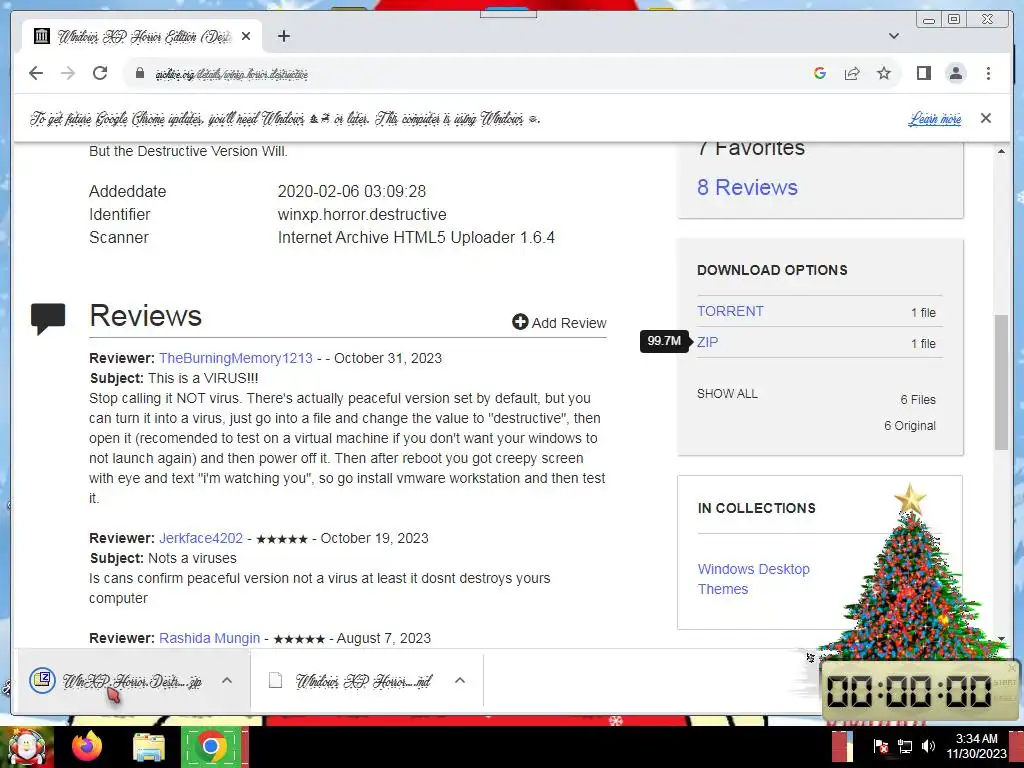Reload the current page
The height and width of the screenshot is (768, 1024).
click(x=100, y=73)
